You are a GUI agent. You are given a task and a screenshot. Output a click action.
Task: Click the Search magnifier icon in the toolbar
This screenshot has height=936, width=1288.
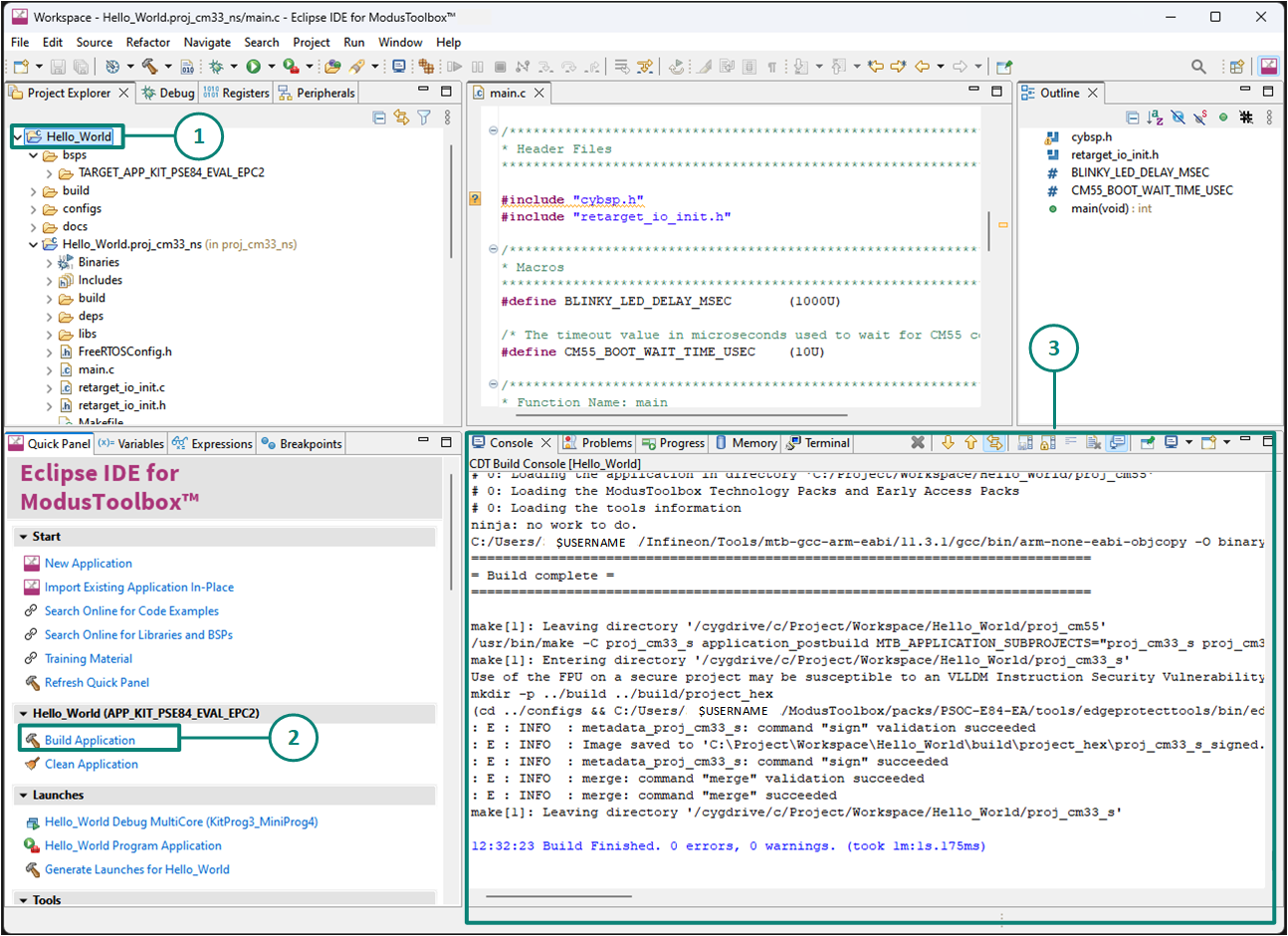pyautogui.click(x=1198, y=67)
